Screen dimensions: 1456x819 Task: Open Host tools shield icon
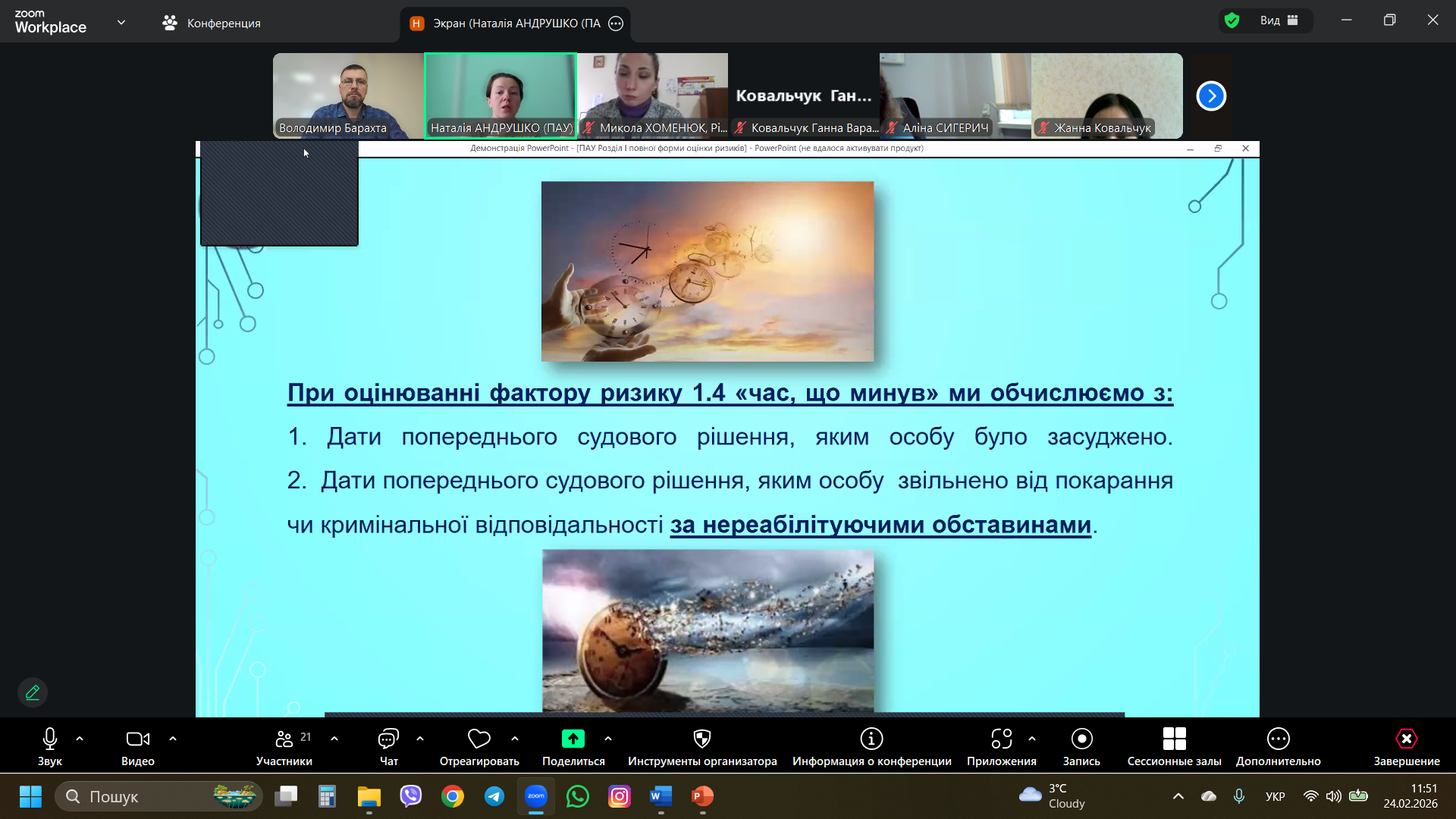701,739
